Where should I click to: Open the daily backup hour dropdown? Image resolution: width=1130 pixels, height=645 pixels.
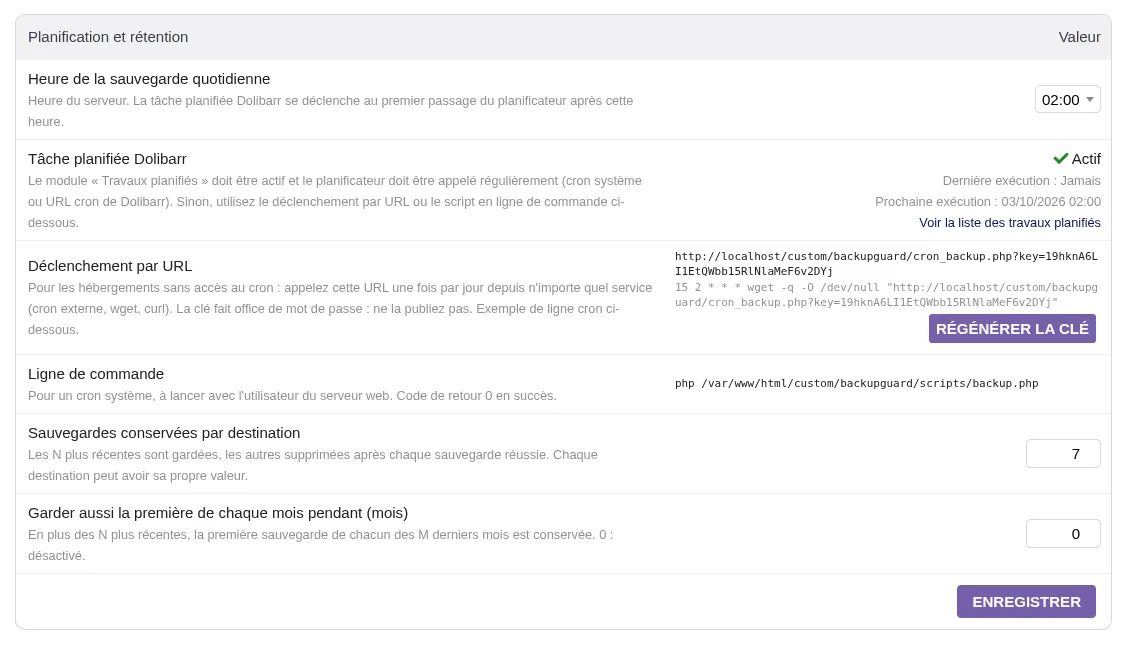coord(1067,99)
